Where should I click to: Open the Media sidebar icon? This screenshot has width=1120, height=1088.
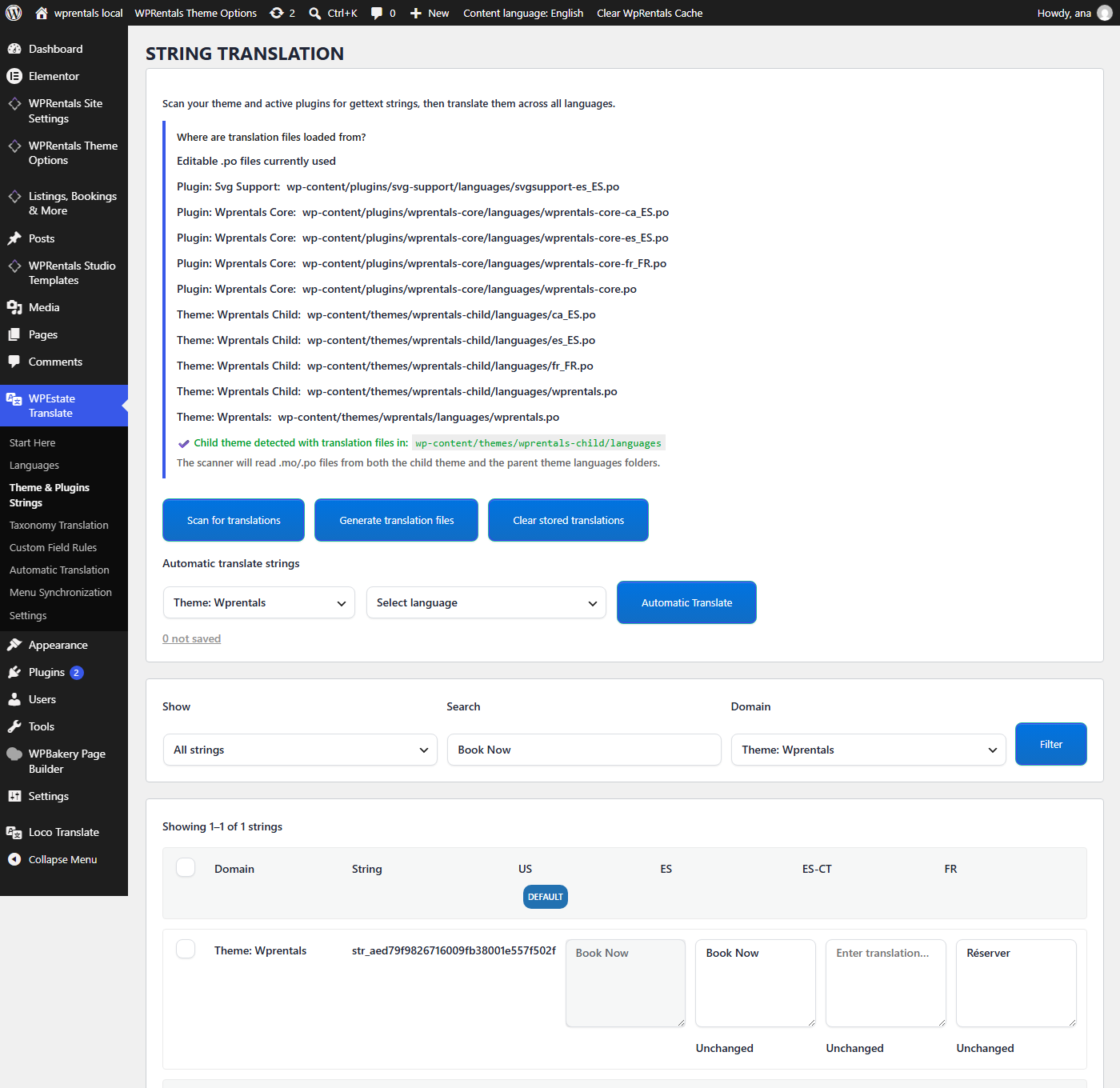pyautogui.click(x=14, y=307)
